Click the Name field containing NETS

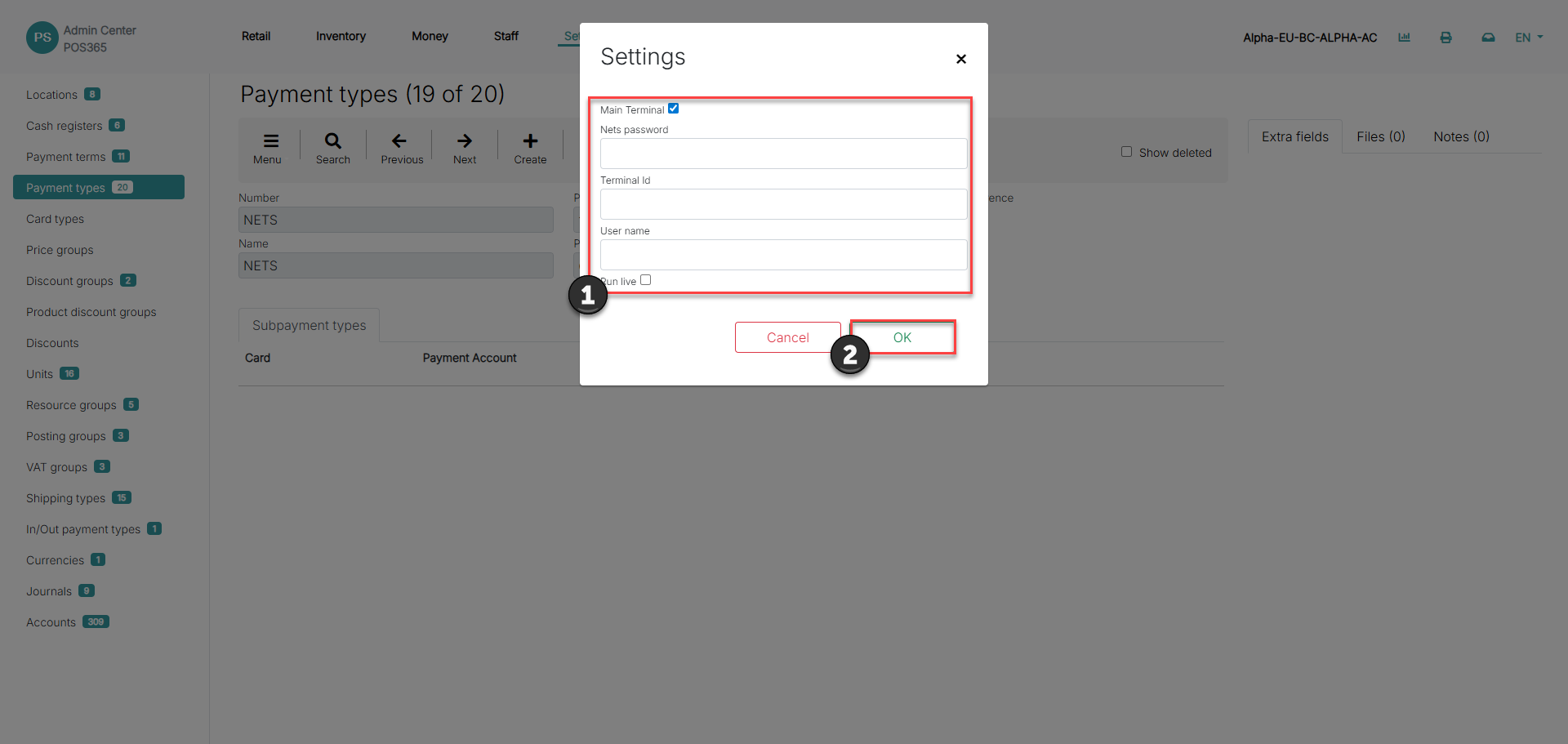396,265
